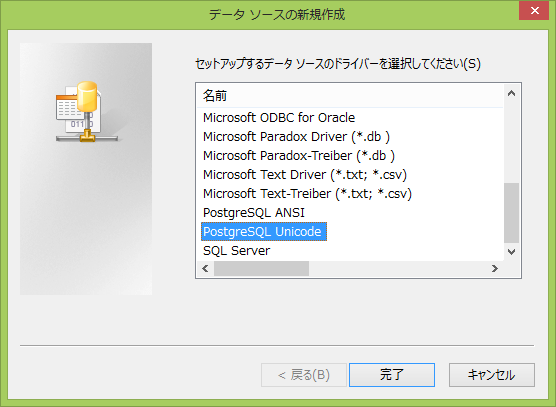Close the データ ソースの新規作成 dialog
This screenshot has height=407, width=556.
(534, 11)
